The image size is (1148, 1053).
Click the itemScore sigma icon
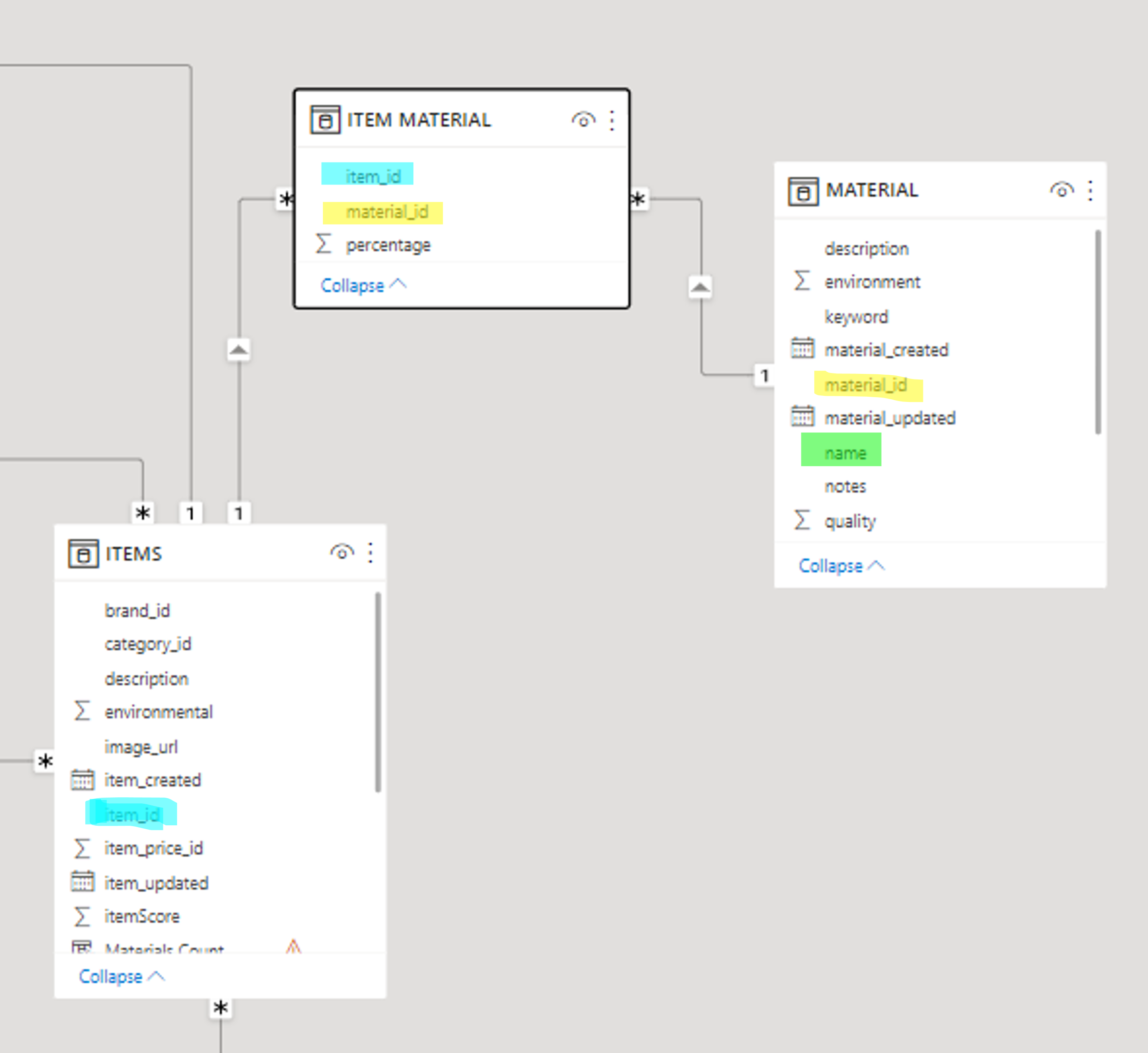click(82, 916)
